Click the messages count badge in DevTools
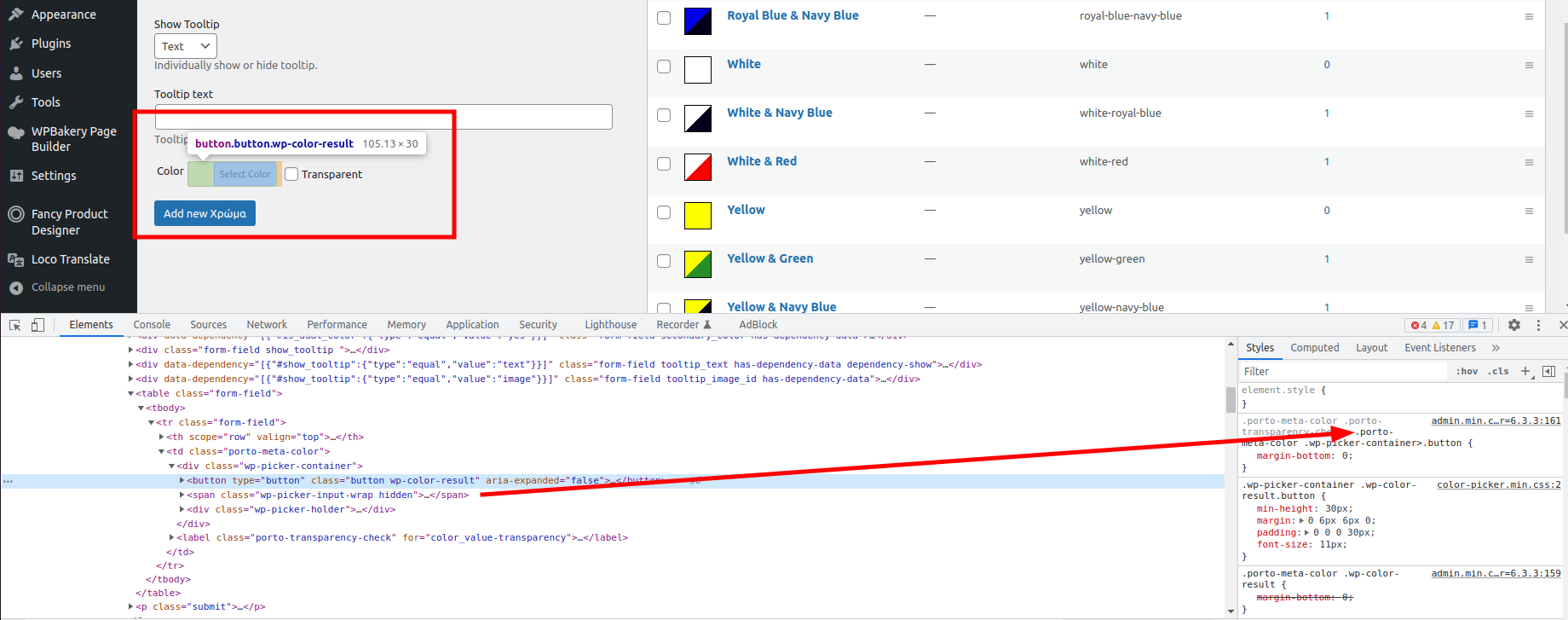 coord(1478,325)
